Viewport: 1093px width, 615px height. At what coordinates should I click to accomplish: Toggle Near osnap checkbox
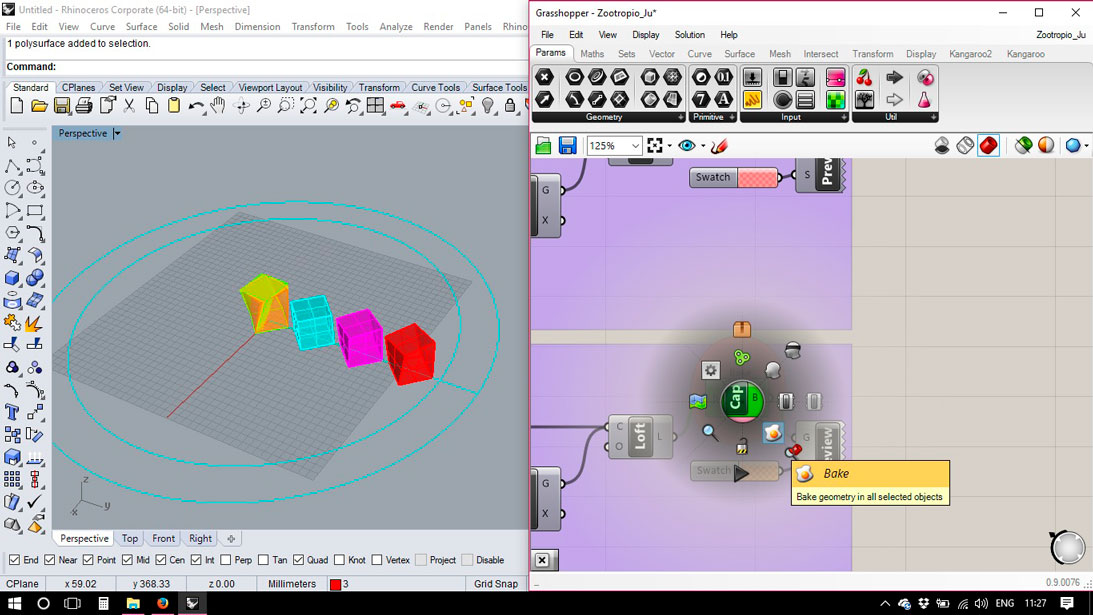pyautogui.click(x=49, y=560)
